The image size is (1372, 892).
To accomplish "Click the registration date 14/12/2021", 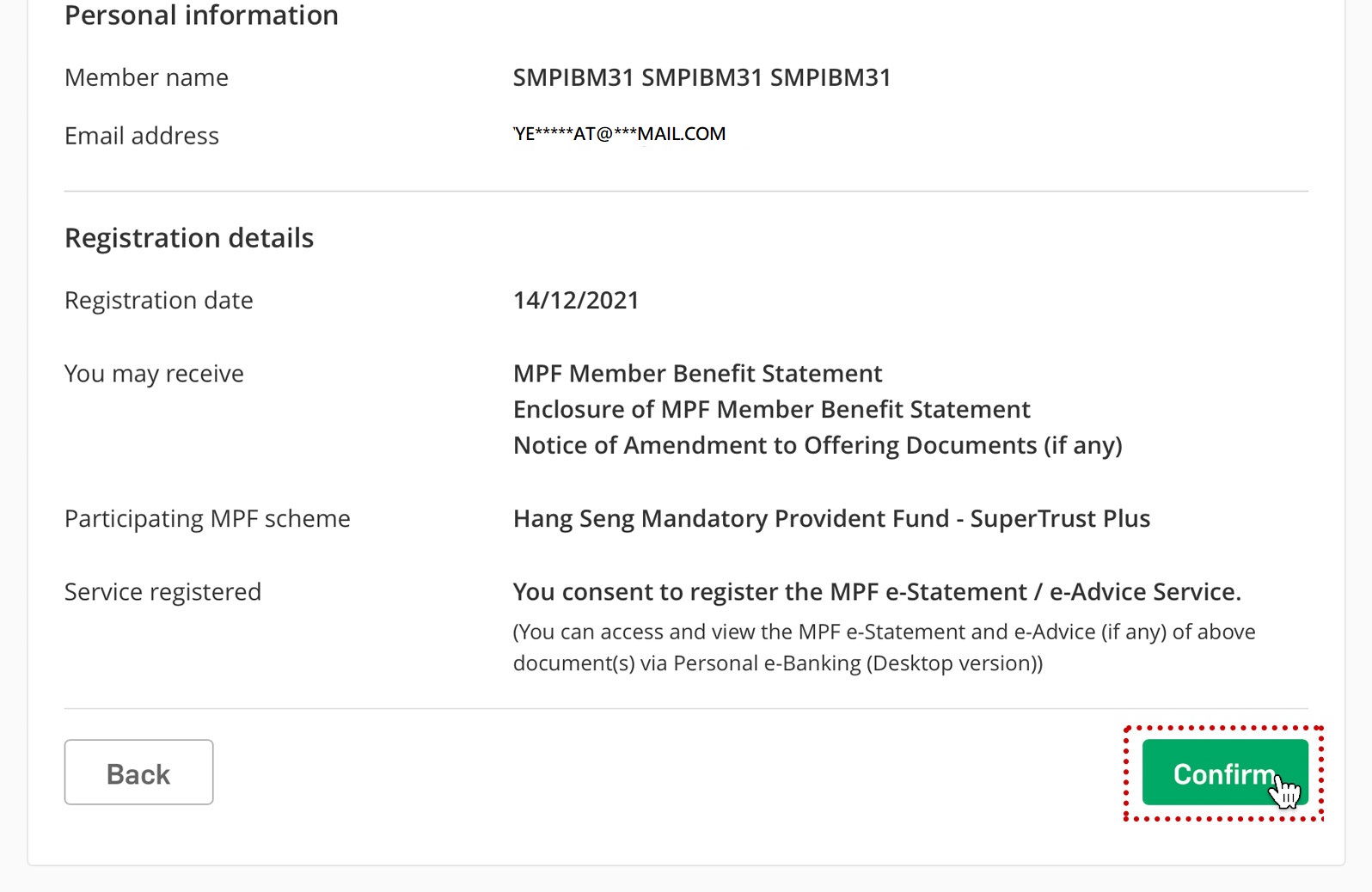I will pyautogui.click(x=576, y=301).
